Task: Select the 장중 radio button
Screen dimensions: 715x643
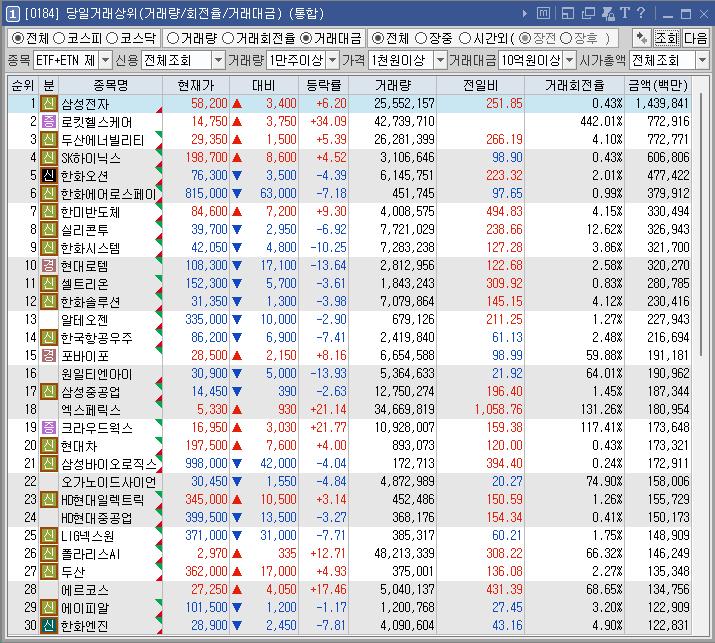Action: tap(421, 38)
